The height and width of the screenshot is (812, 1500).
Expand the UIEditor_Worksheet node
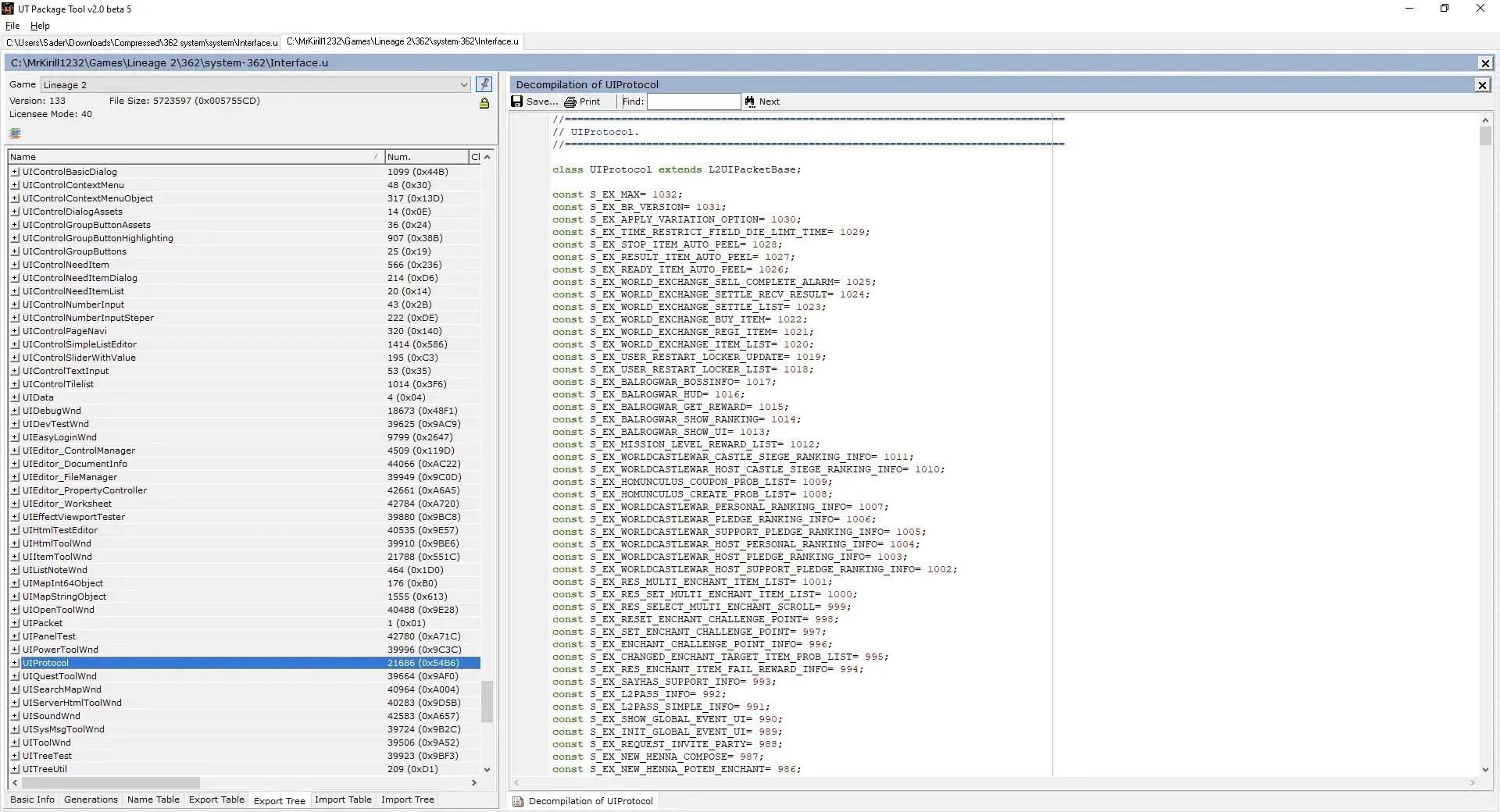(15, 504)
